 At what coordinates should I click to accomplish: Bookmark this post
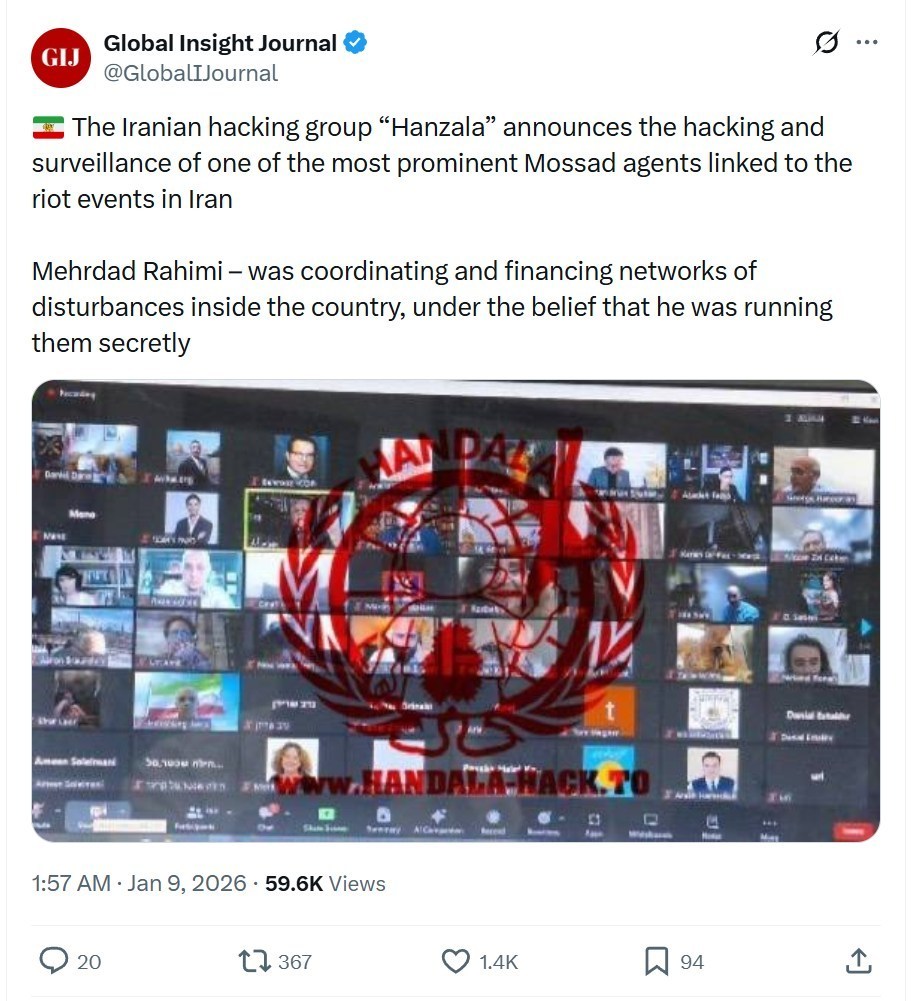click(656, 961)
